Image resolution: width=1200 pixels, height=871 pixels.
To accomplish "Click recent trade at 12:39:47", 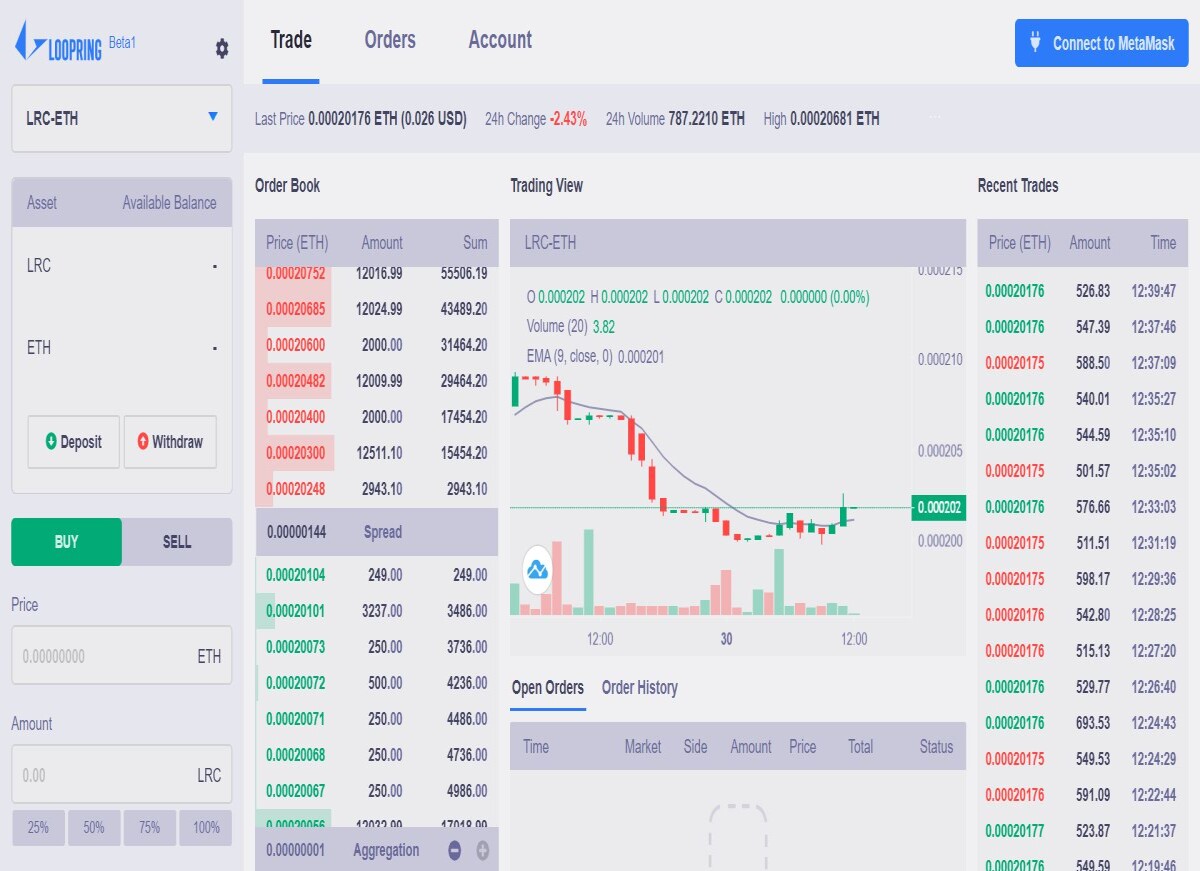I will tap(1081, 291).
